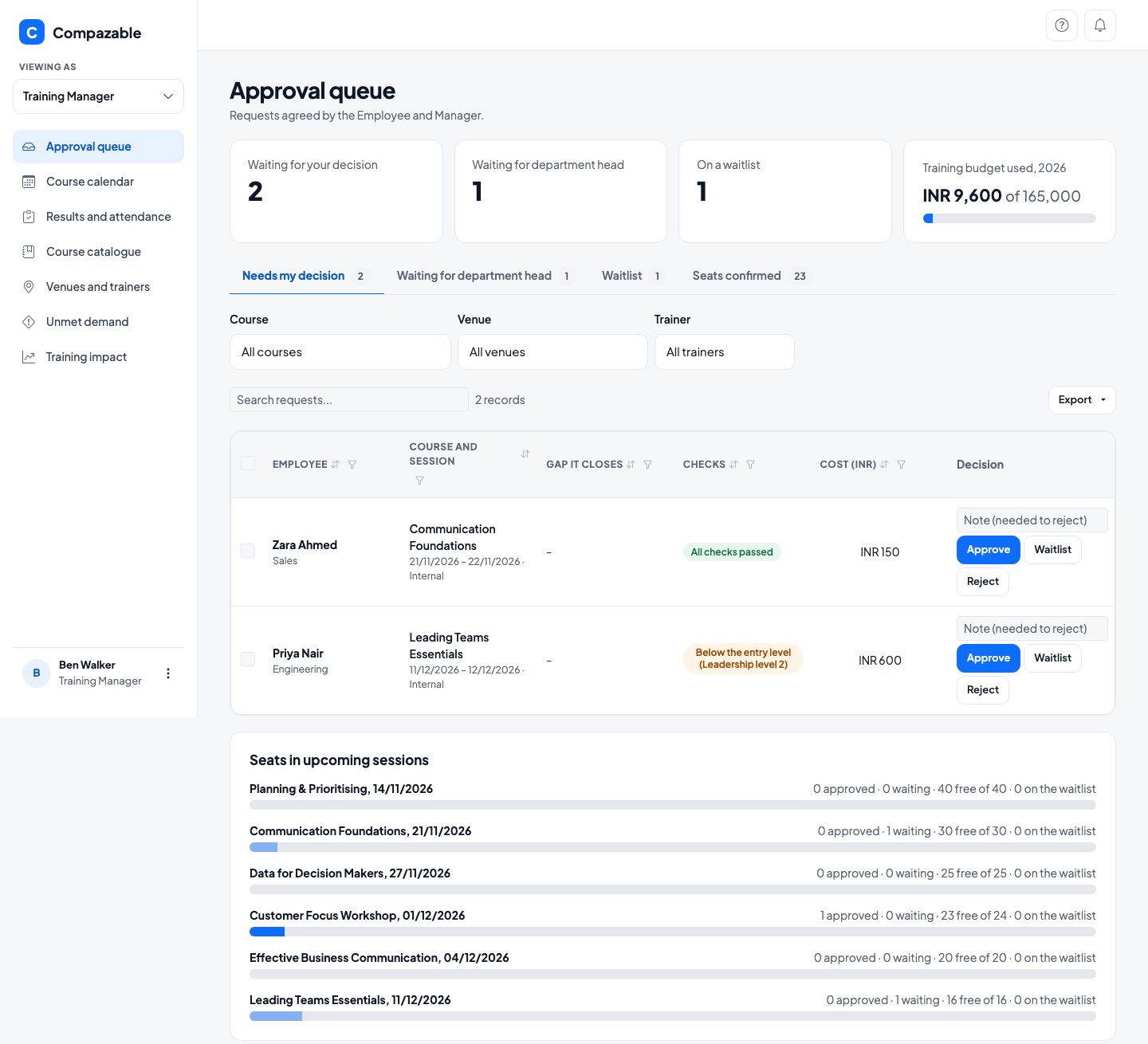
Task: Reject Priya Nair's request
Action: (x=983, y=690)
